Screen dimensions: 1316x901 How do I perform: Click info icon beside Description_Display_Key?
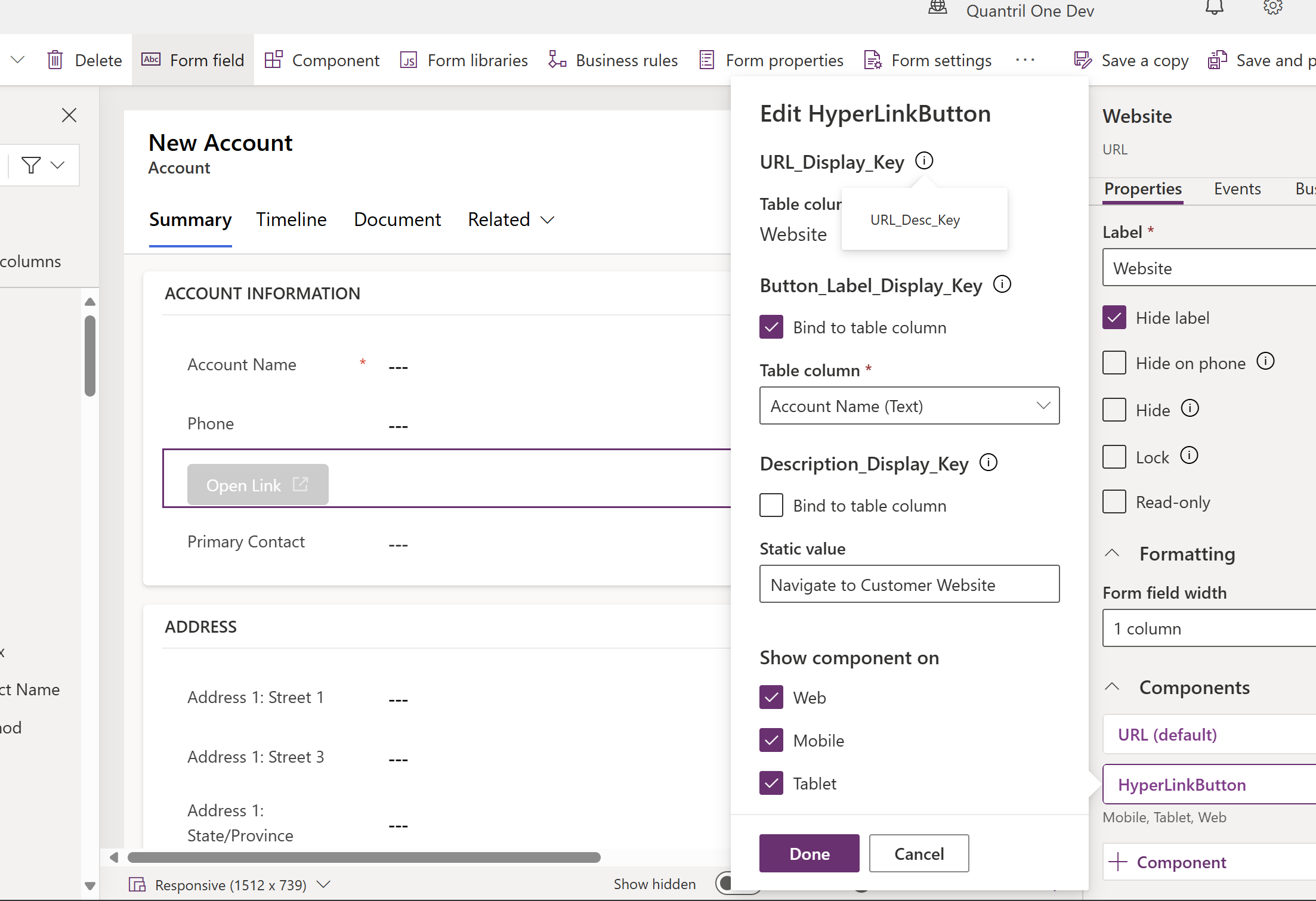(988, 463)
